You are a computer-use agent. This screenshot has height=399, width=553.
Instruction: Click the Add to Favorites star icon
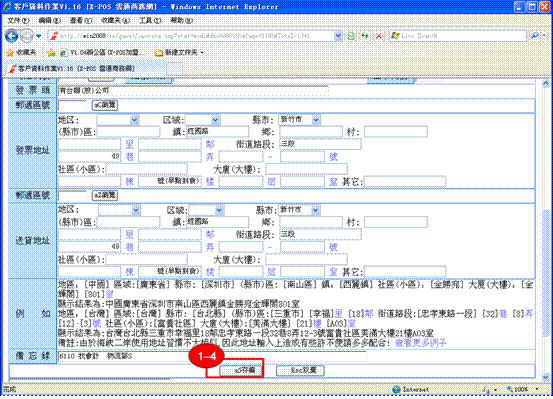(x=51, y=53)
